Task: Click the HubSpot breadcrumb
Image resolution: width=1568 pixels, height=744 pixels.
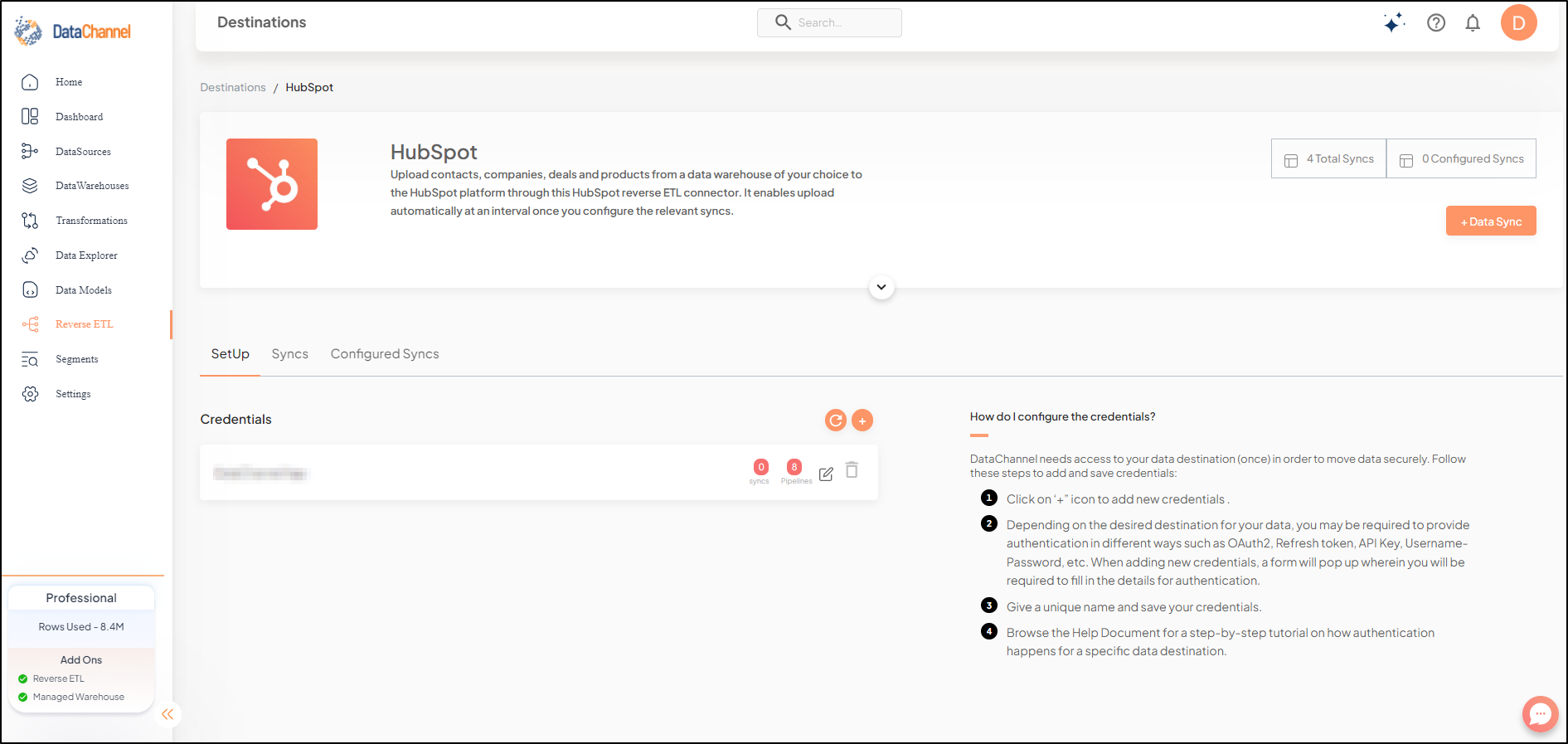Action: 309,87
